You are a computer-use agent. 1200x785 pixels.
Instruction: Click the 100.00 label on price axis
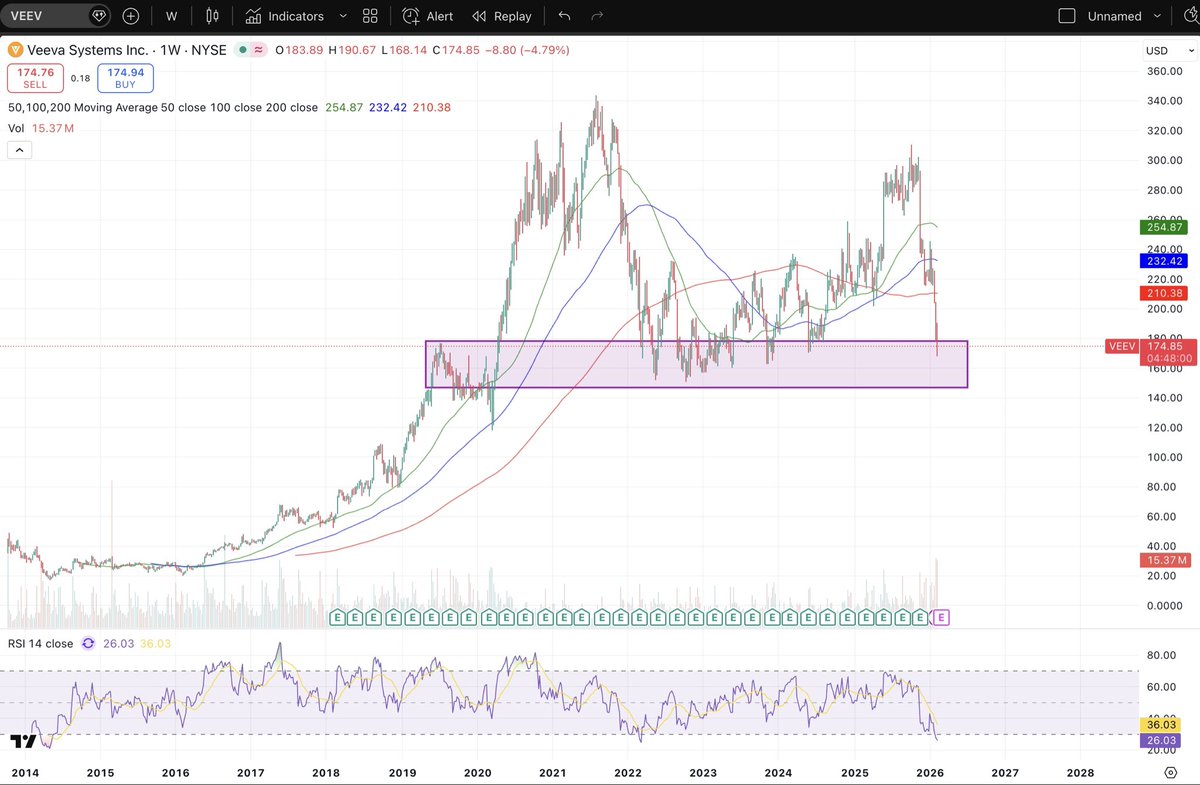tap(1164, 457)
